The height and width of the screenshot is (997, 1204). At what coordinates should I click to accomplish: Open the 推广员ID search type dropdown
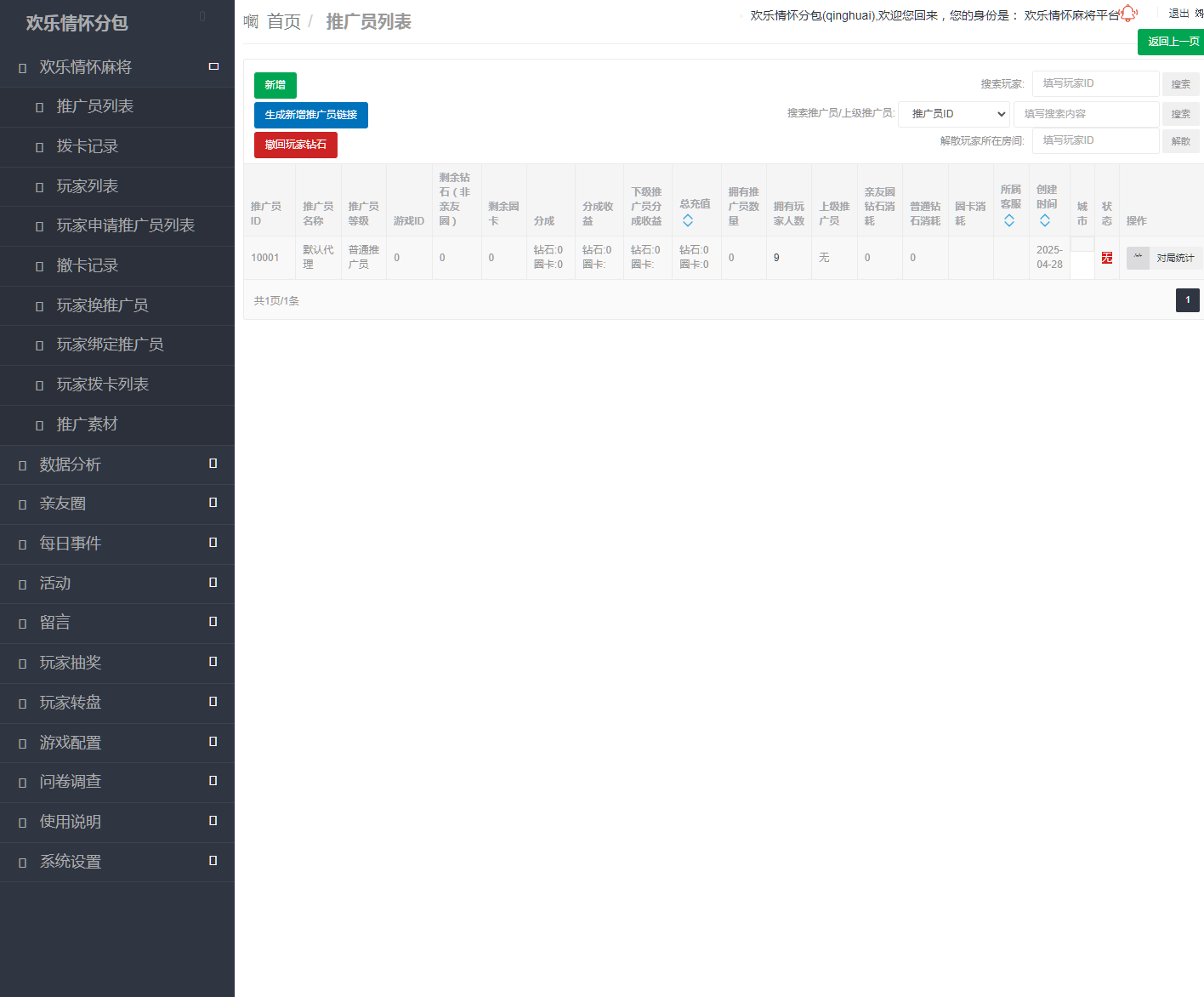point(953,113)
